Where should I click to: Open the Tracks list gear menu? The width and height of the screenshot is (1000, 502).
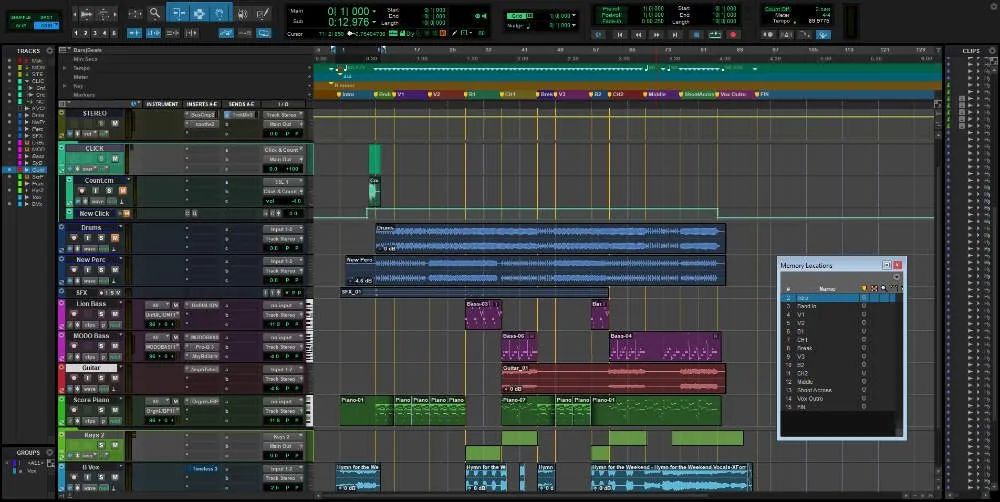[49, 50]
